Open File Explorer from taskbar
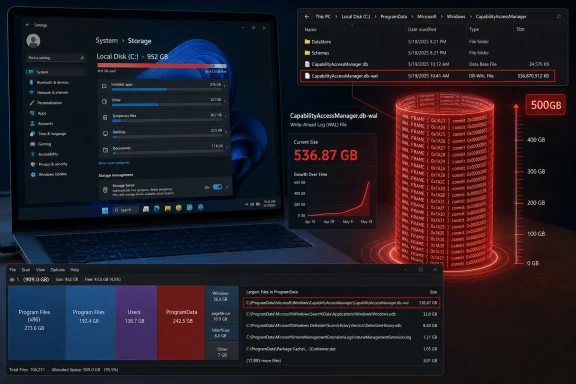Image resolution: width=576 pixels, height=384 pixels. [168, 208]
